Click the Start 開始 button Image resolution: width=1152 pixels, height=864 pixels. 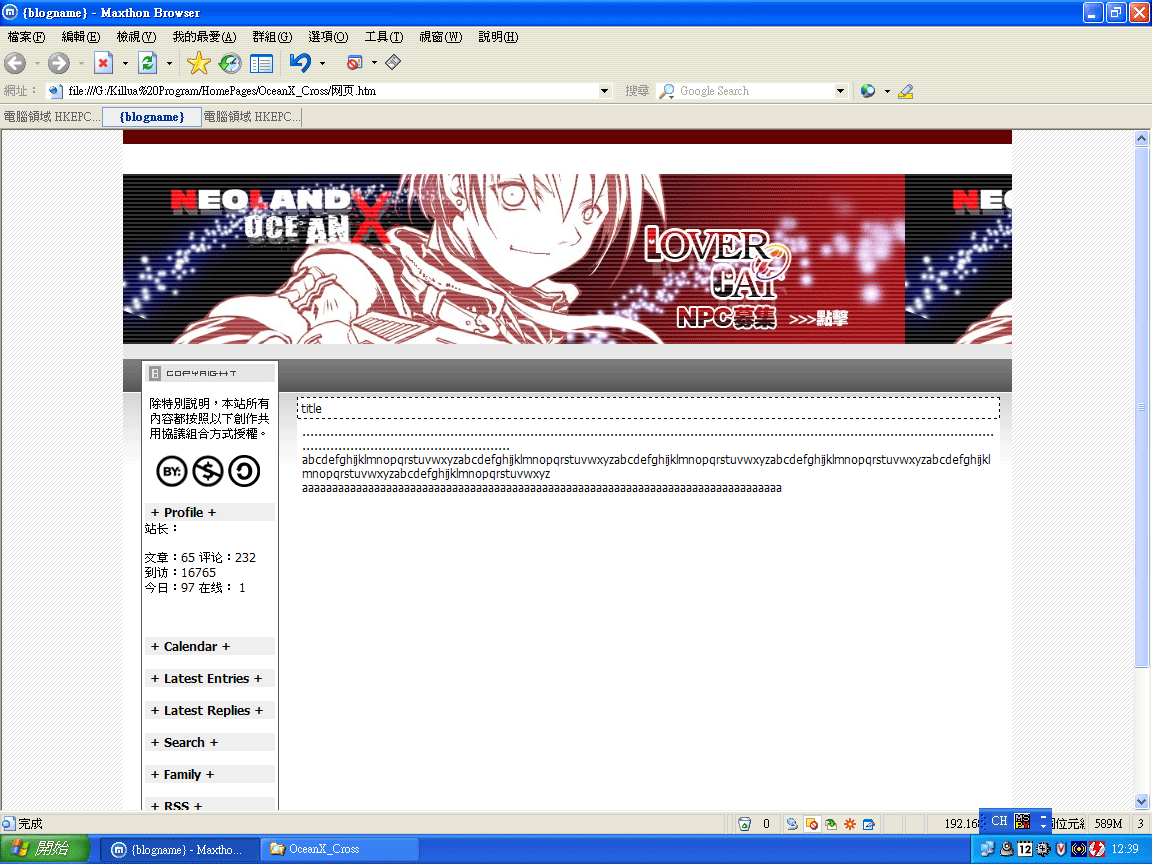click(x=44, y=849)
